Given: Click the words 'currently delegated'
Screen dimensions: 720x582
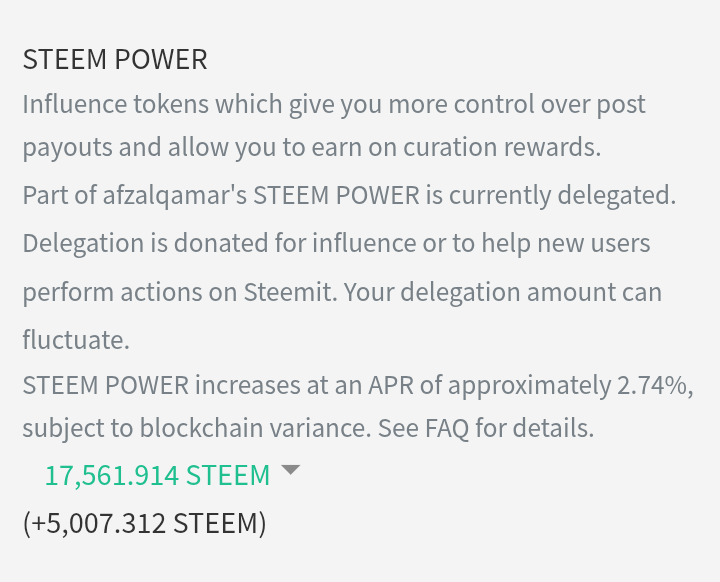Looking at the screenshot, I should click(562, 195).
